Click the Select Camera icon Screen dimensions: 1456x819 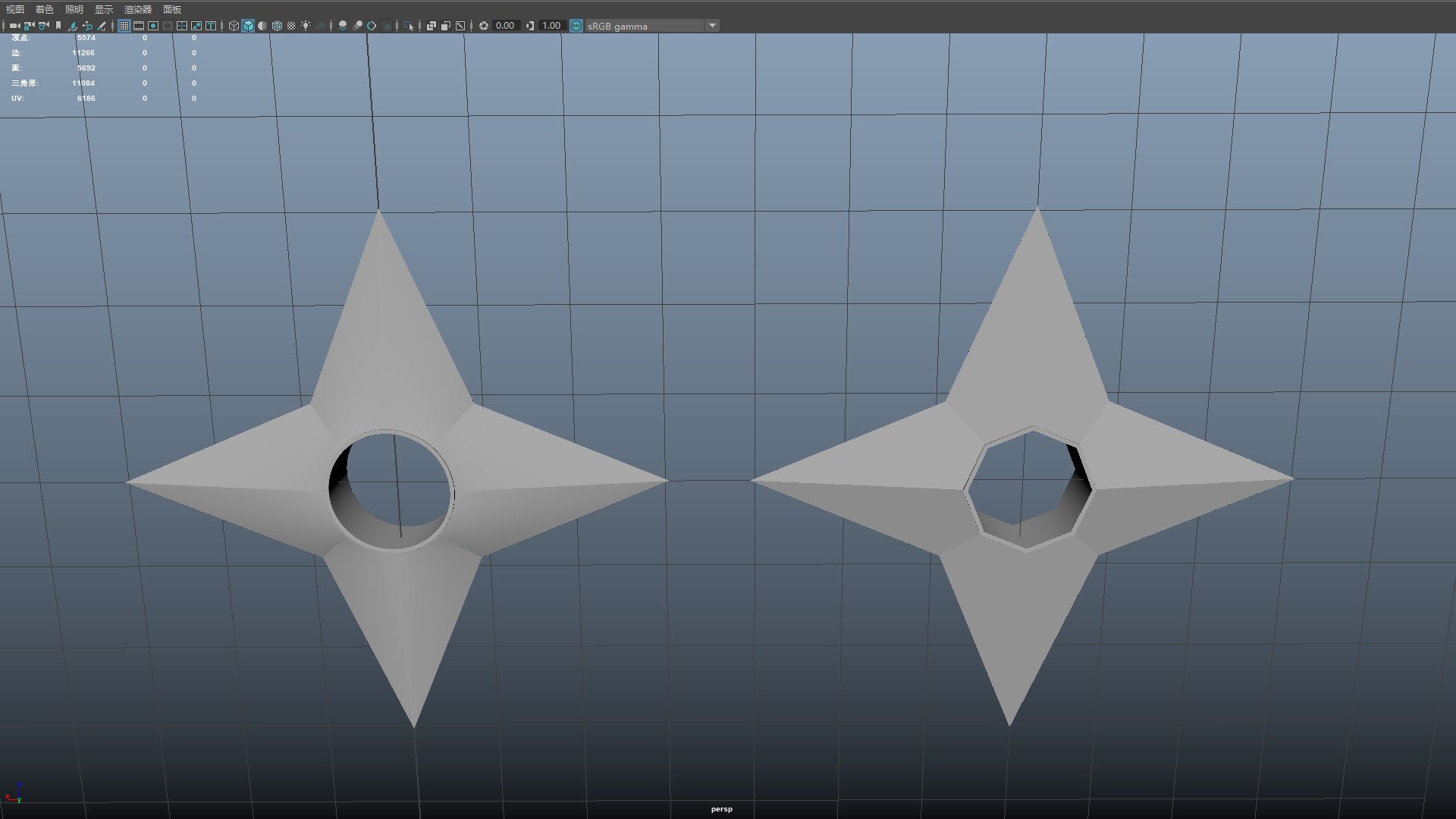click(x=14, y=26)
